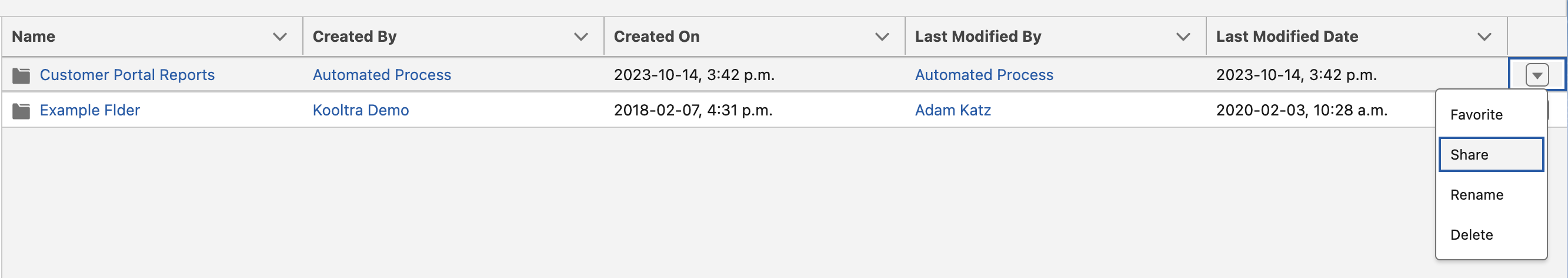Sort by the Name column header
Image resolution: width=1568 pixels, height=278 pixels.
point(34,37)
